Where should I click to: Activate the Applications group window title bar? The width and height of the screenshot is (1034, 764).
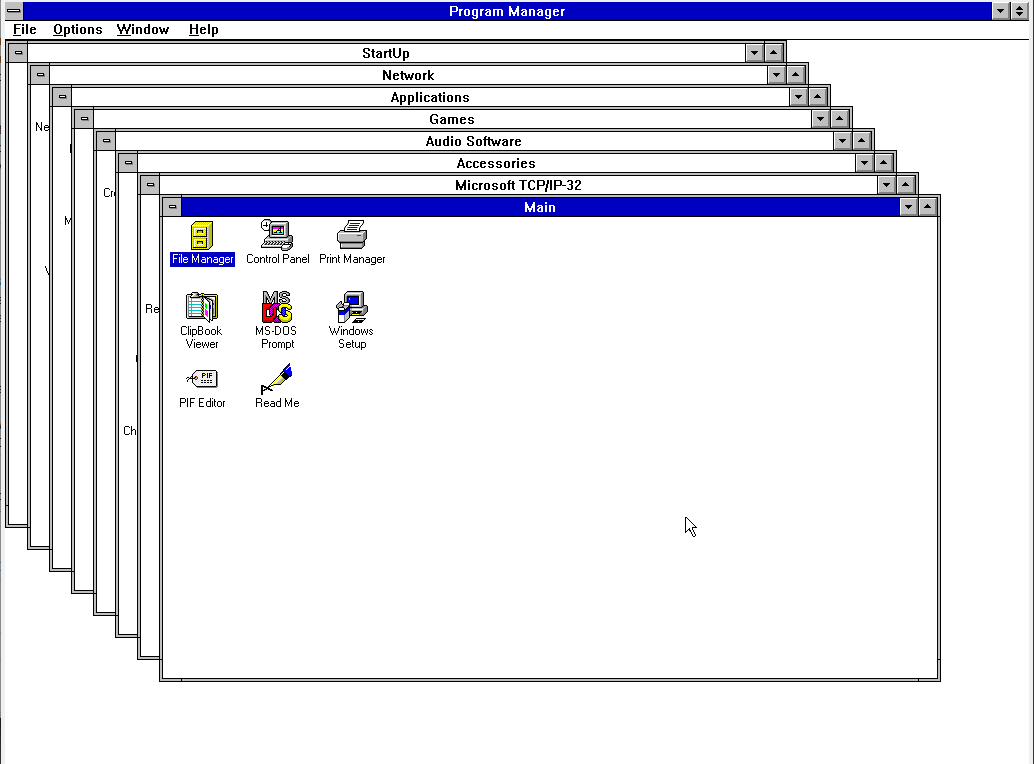(x=430, y=97)
